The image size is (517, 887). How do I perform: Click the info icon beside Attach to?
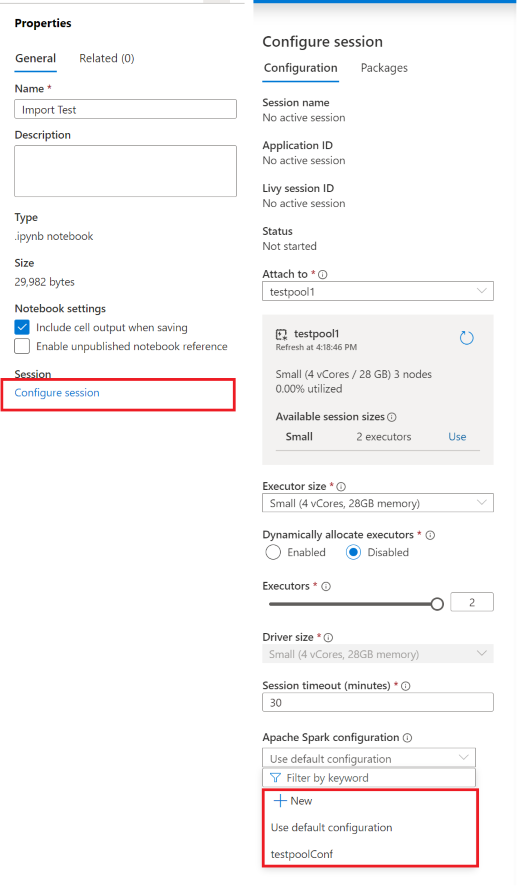tap(322, 274)
